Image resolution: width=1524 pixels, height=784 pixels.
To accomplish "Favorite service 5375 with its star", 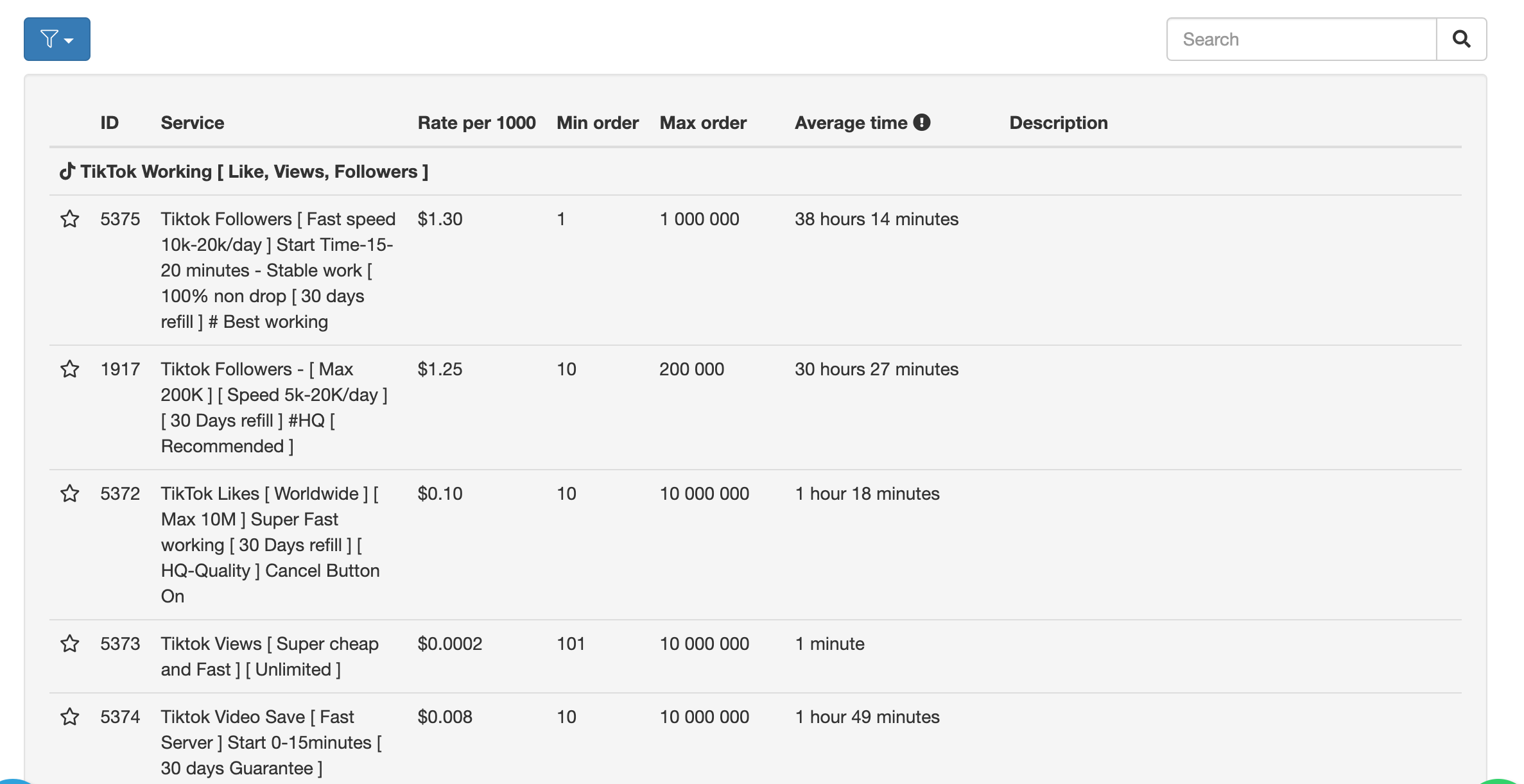I will coord(69,219).
